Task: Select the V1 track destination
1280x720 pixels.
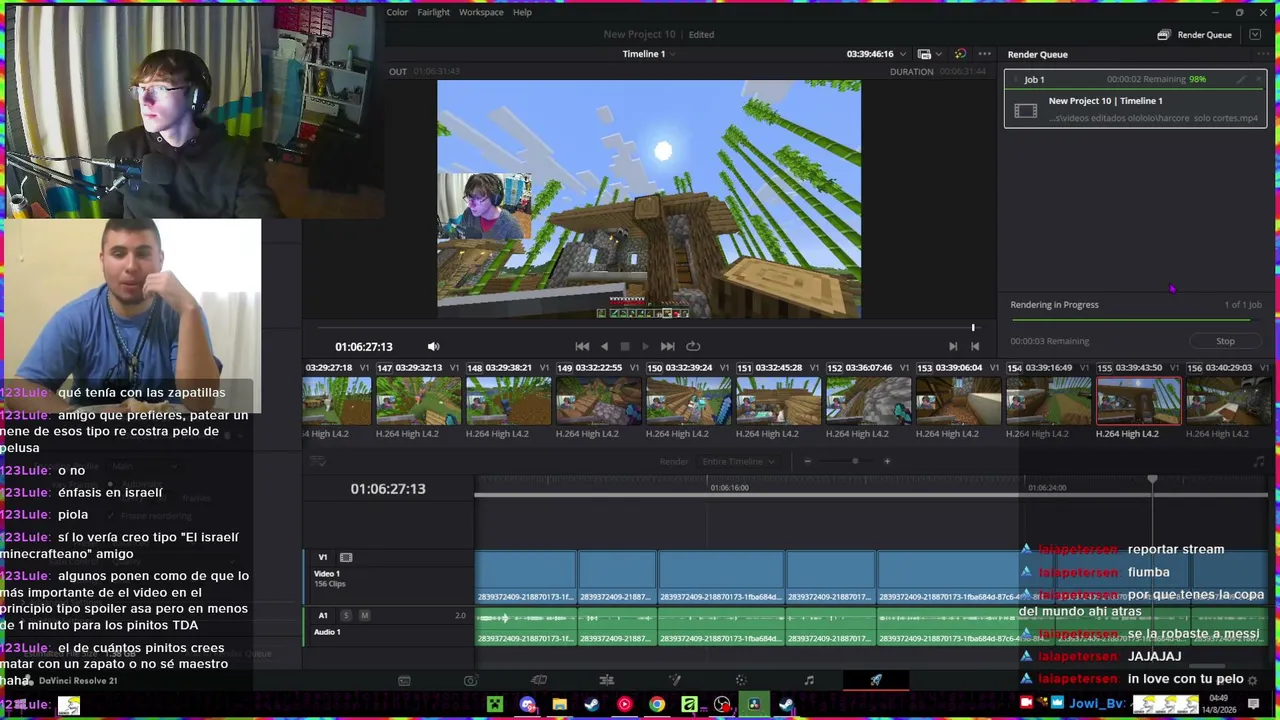Action: (323, 557)
